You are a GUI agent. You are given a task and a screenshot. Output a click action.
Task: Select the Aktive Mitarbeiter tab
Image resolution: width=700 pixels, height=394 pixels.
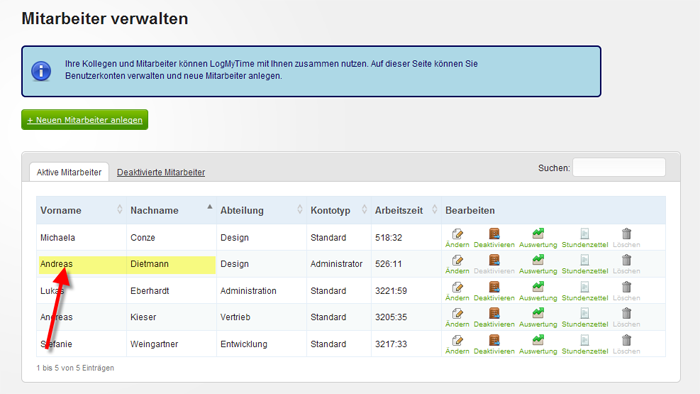click(69, 172)
